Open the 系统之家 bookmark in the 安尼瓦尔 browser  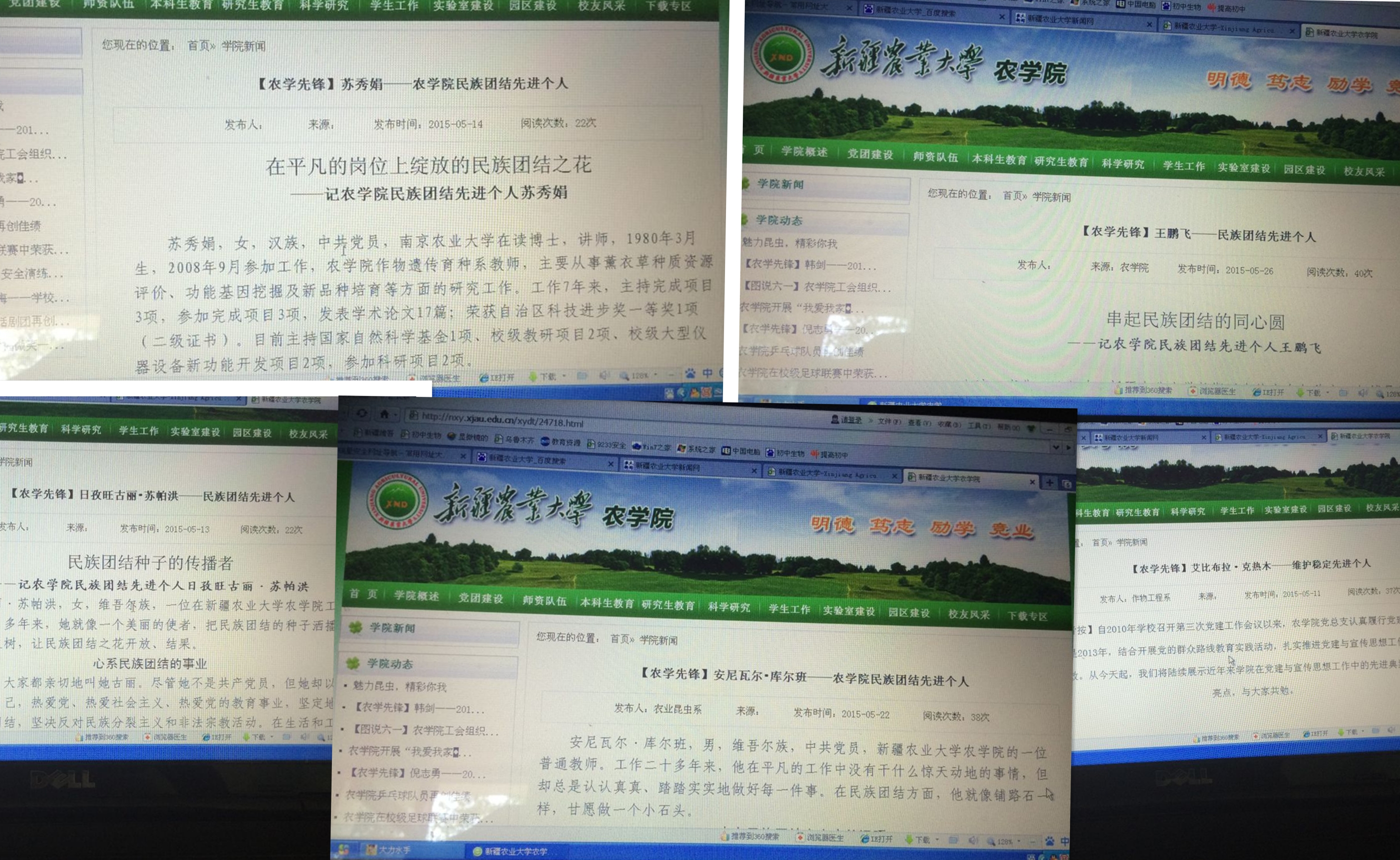click(x=696, y=449)
